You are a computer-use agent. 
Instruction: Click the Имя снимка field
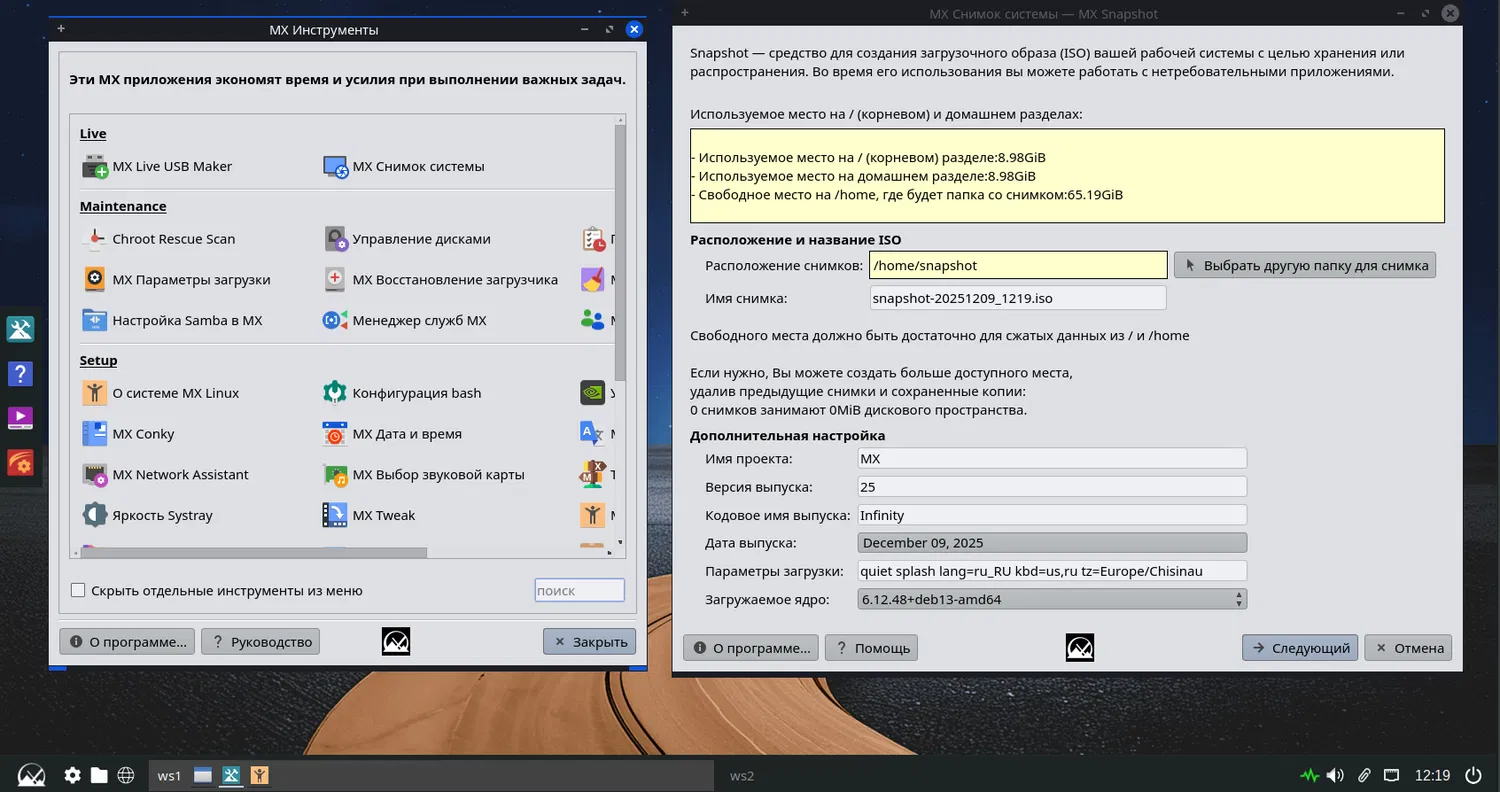1018,298
